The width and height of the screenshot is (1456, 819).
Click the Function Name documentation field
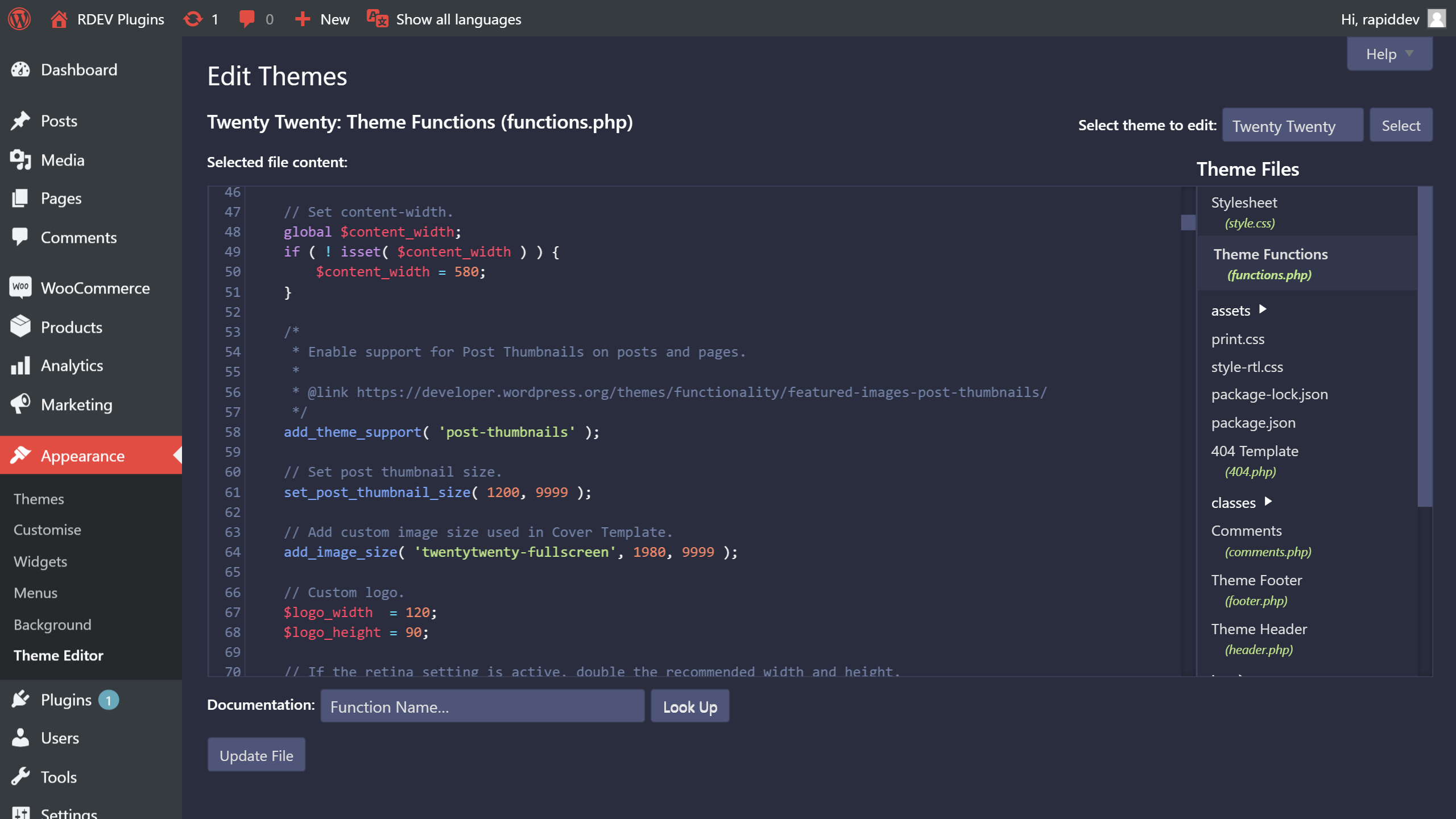click(482, 706)
